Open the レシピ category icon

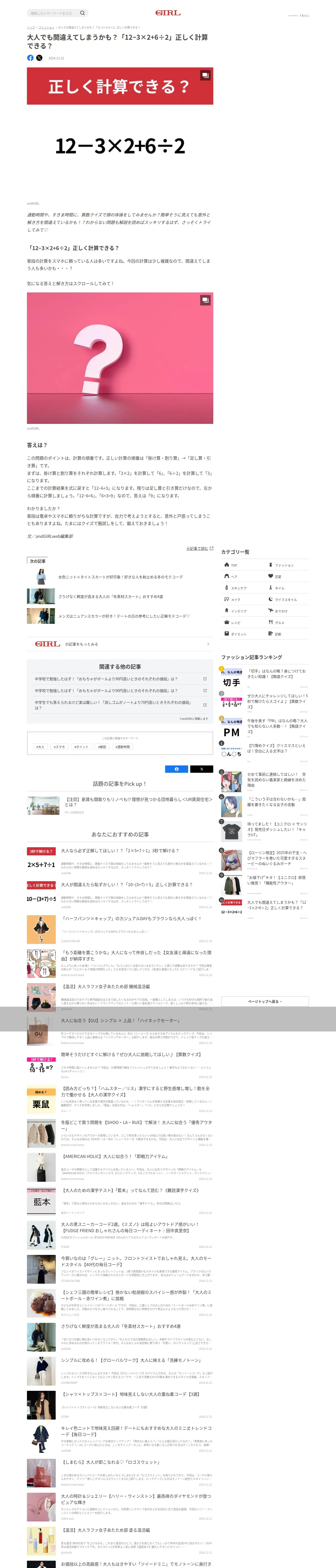(x=227, y=622)
